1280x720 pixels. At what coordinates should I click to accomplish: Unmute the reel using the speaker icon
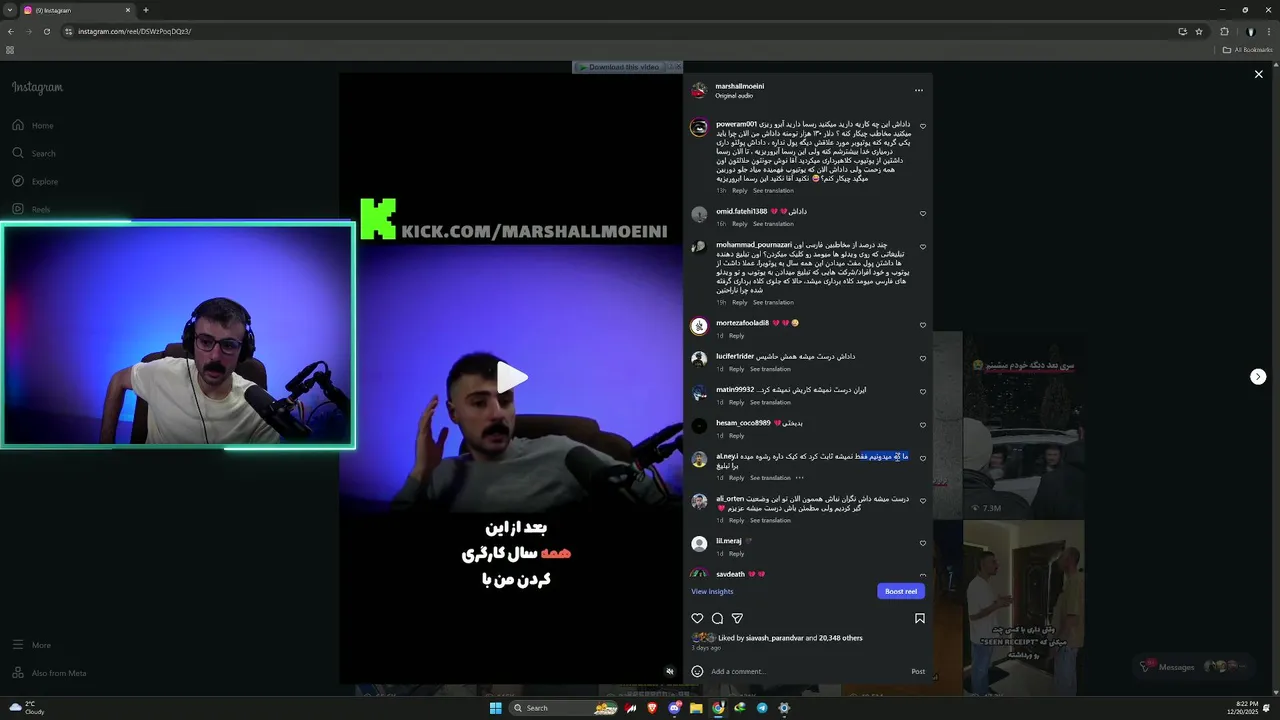[670, 672]
